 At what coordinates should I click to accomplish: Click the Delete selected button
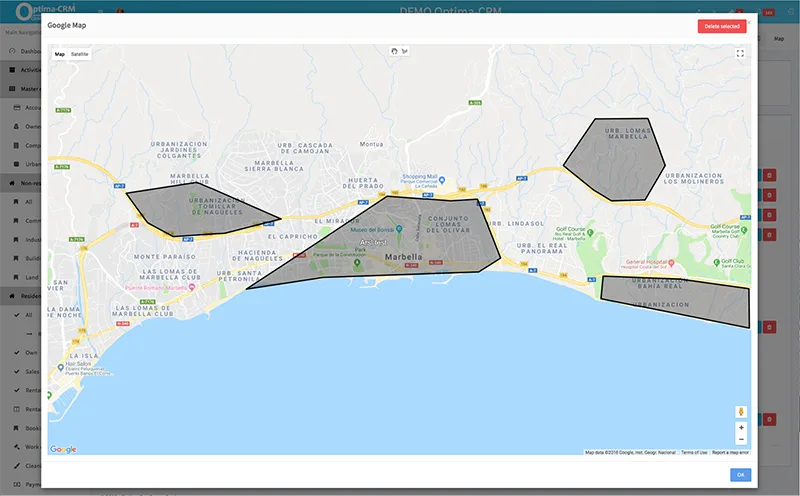click(722, 27)
